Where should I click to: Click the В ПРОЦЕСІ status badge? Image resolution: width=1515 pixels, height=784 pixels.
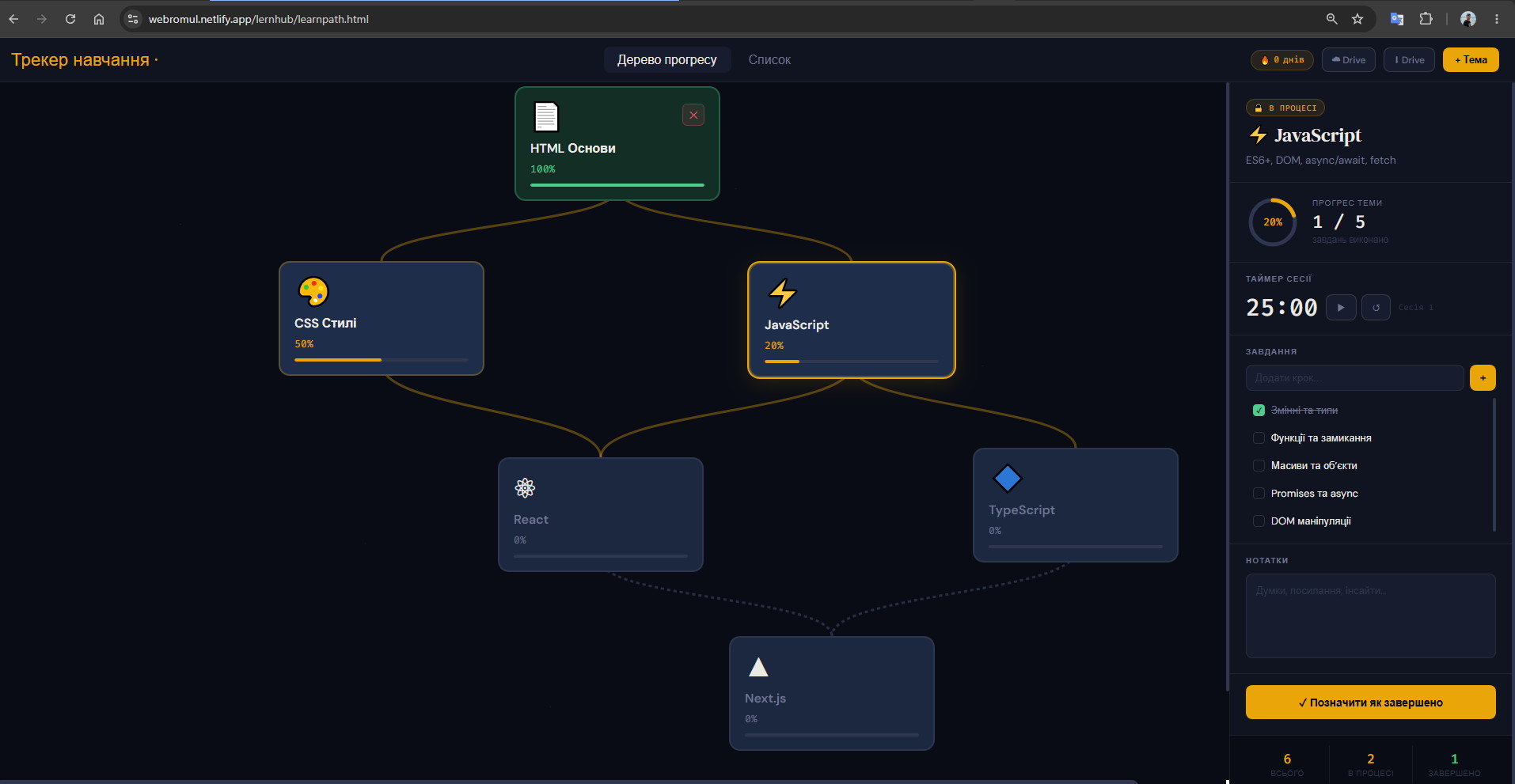click(1285, 108)
